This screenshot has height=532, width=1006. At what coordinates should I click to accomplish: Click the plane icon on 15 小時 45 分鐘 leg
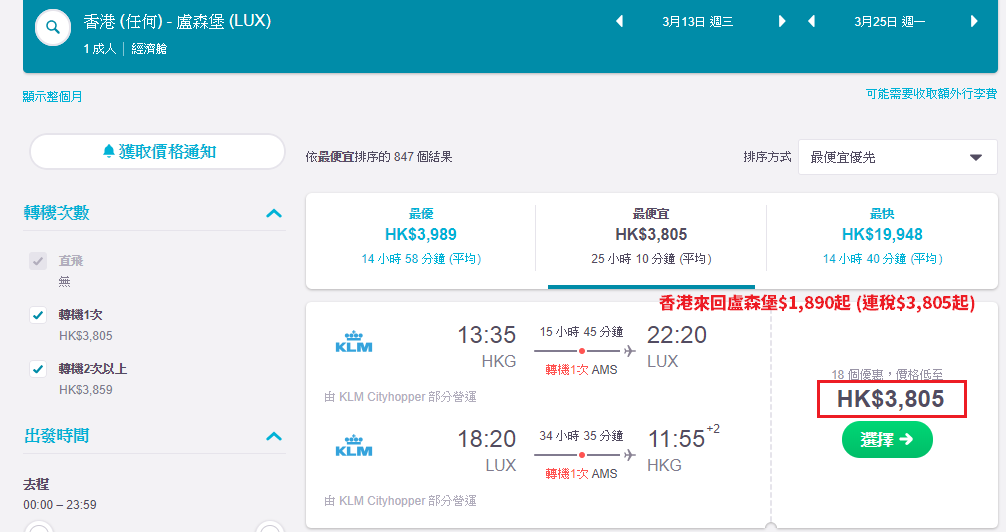click(x=629, y=350)
